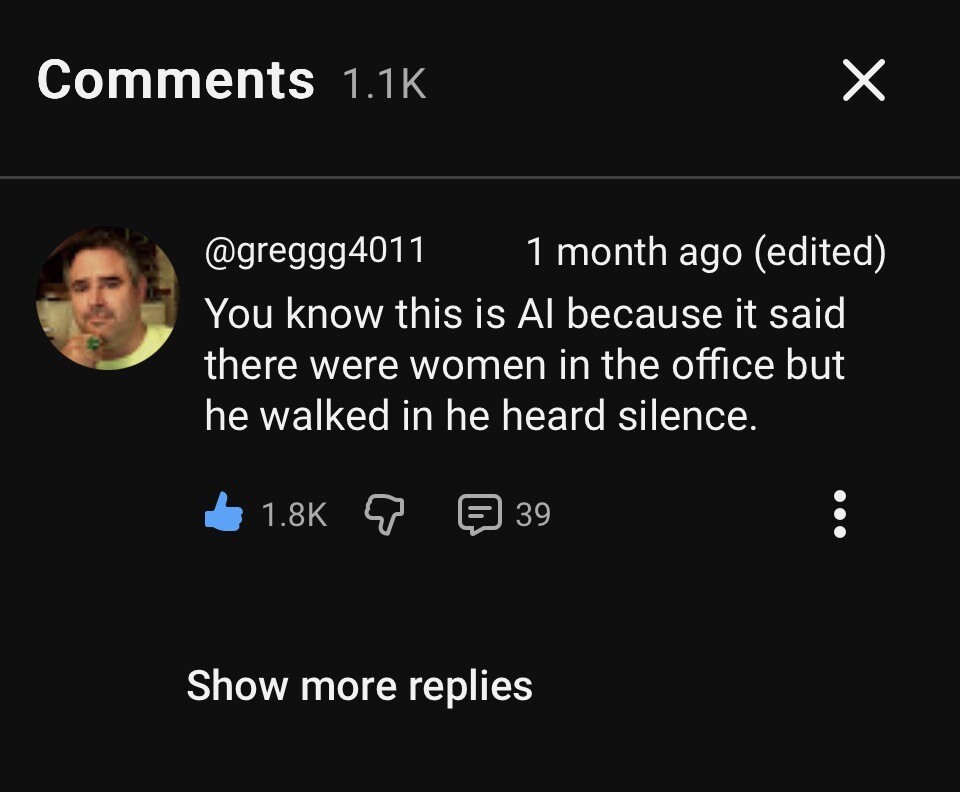Tap the 39 replies count
The width and height of the screenshot is (960, 792).
coord(533,514)
